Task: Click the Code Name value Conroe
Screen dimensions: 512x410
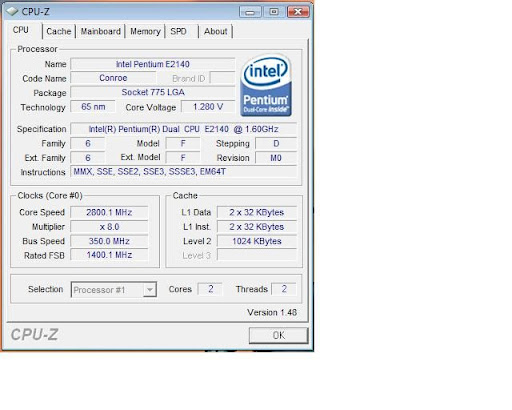Action: tap(113, 78)
